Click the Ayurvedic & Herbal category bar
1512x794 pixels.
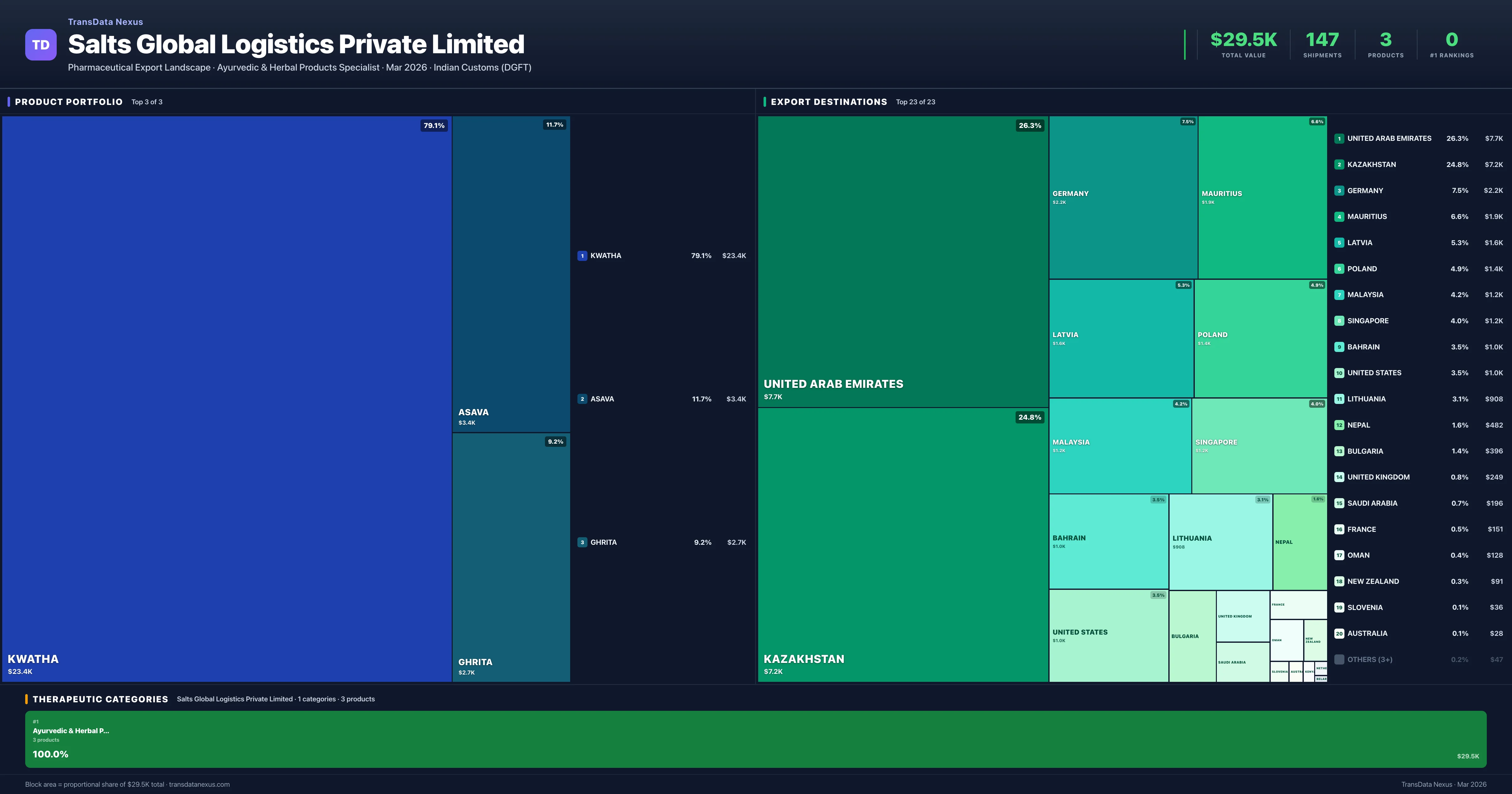tap(755, 739)
